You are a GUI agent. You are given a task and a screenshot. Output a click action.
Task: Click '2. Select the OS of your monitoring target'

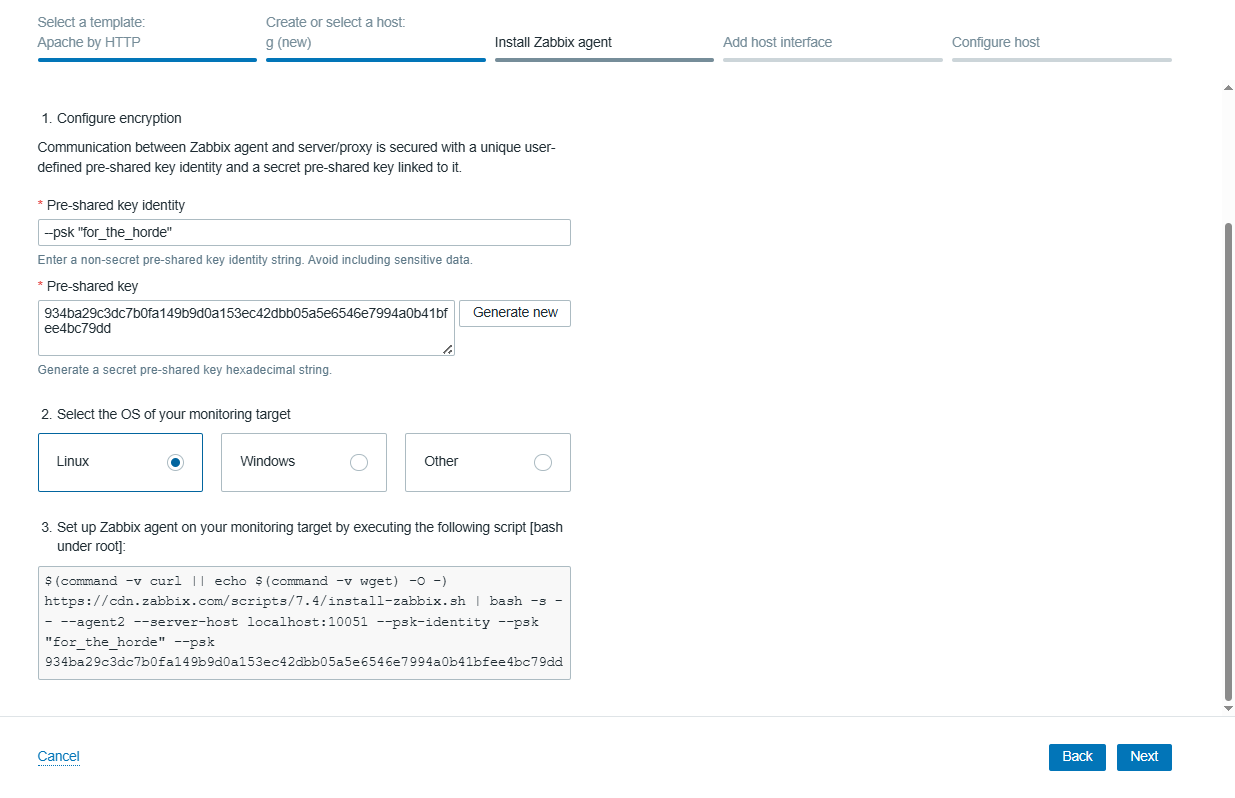coord(165,414)
